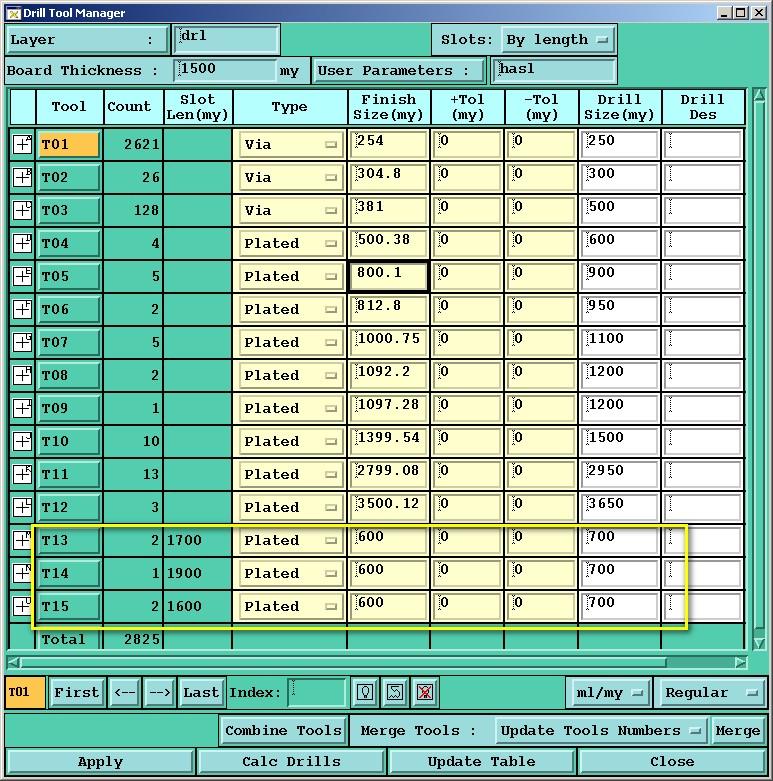Expand the T03 row plus icon

pos(22,210)
